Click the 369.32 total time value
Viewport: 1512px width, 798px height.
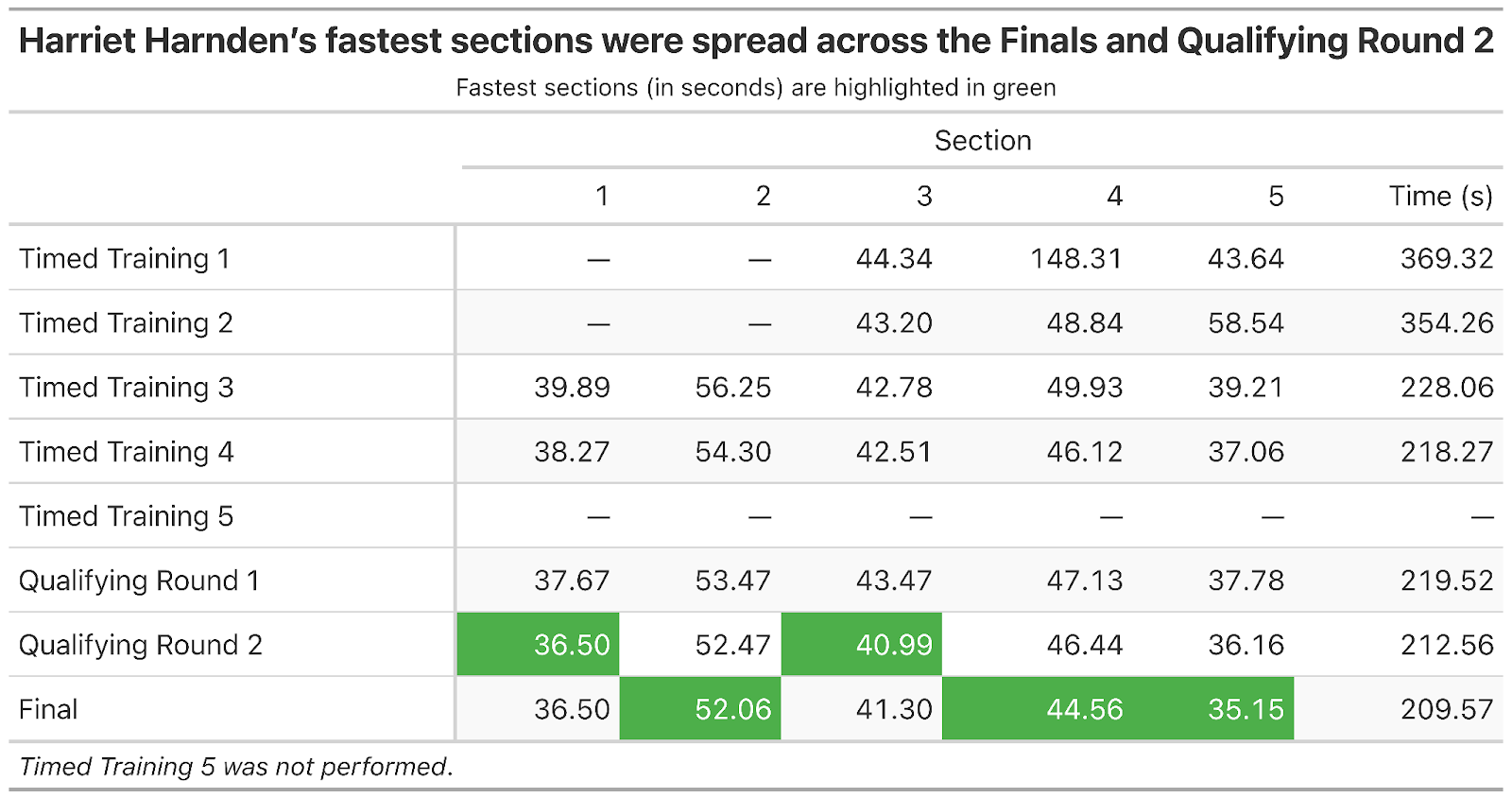coord(1447,259)
